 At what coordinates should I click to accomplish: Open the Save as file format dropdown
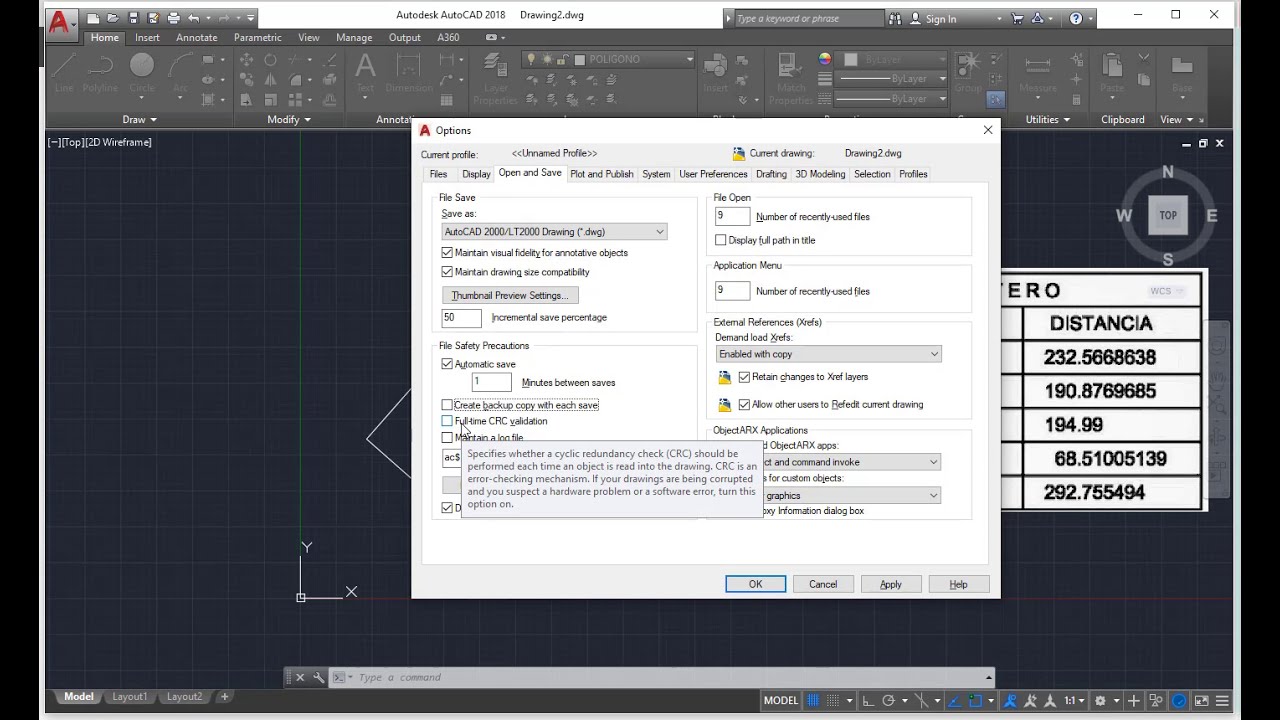coord(554,232)
